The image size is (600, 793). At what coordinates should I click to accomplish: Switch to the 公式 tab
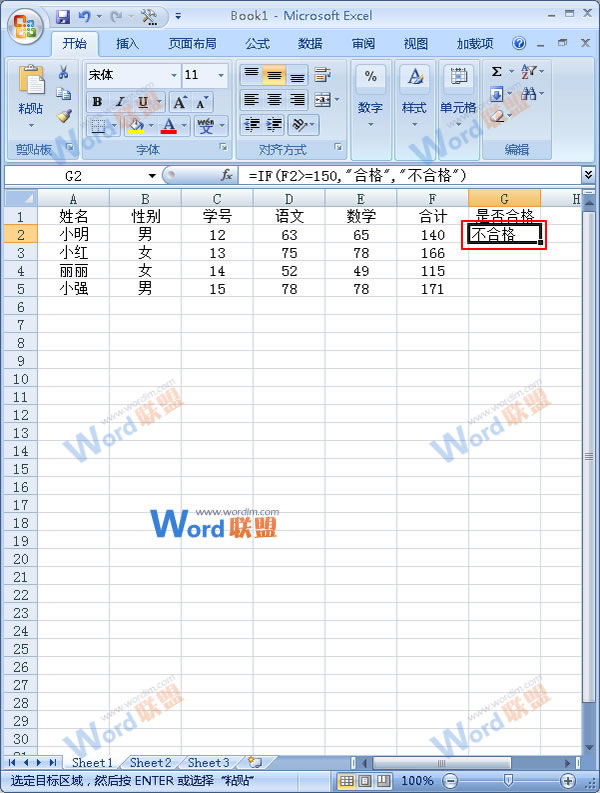click(x=258, y=44)
